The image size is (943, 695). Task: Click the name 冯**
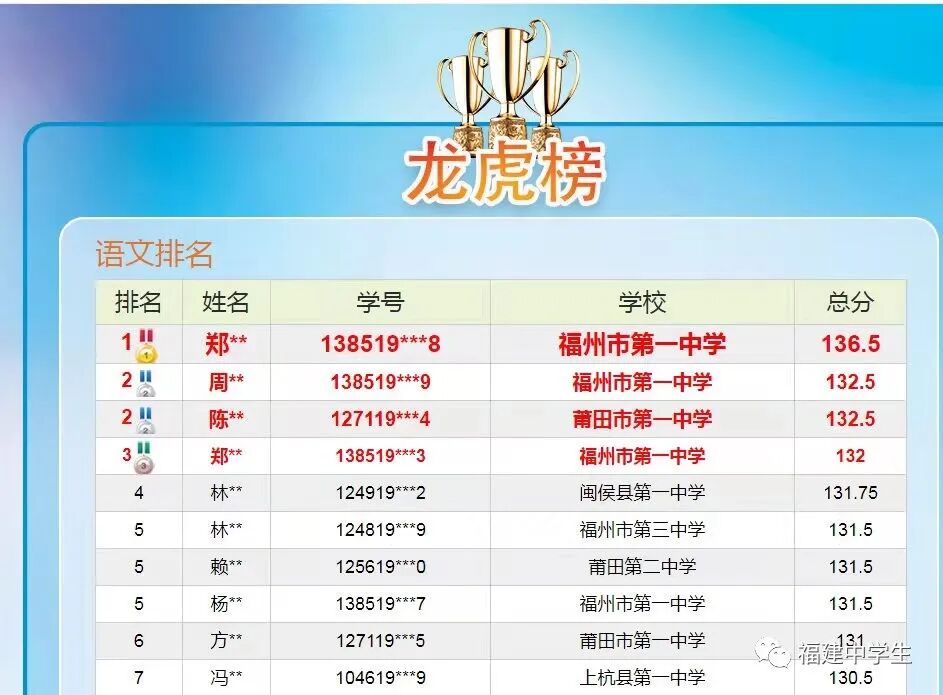pos(226,678)
